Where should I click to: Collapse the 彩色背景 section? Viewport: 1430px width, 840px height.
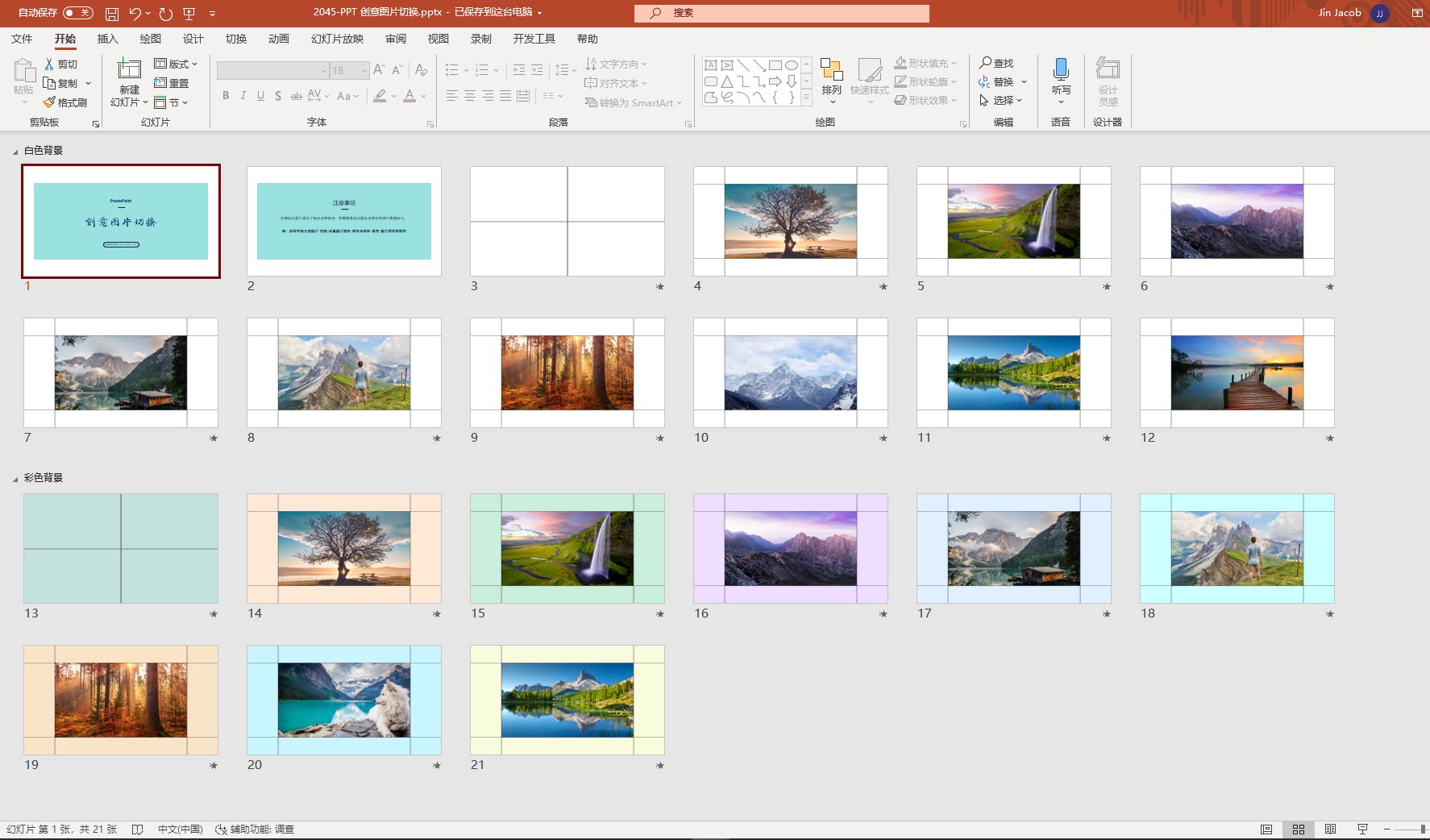(x=15, y=479)
